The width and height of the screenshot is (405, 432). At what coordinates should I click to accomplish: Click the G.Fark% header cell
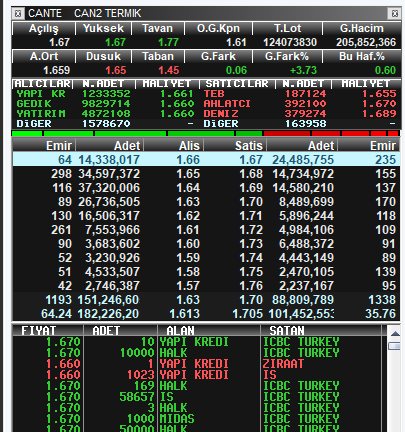coord(288,56)
